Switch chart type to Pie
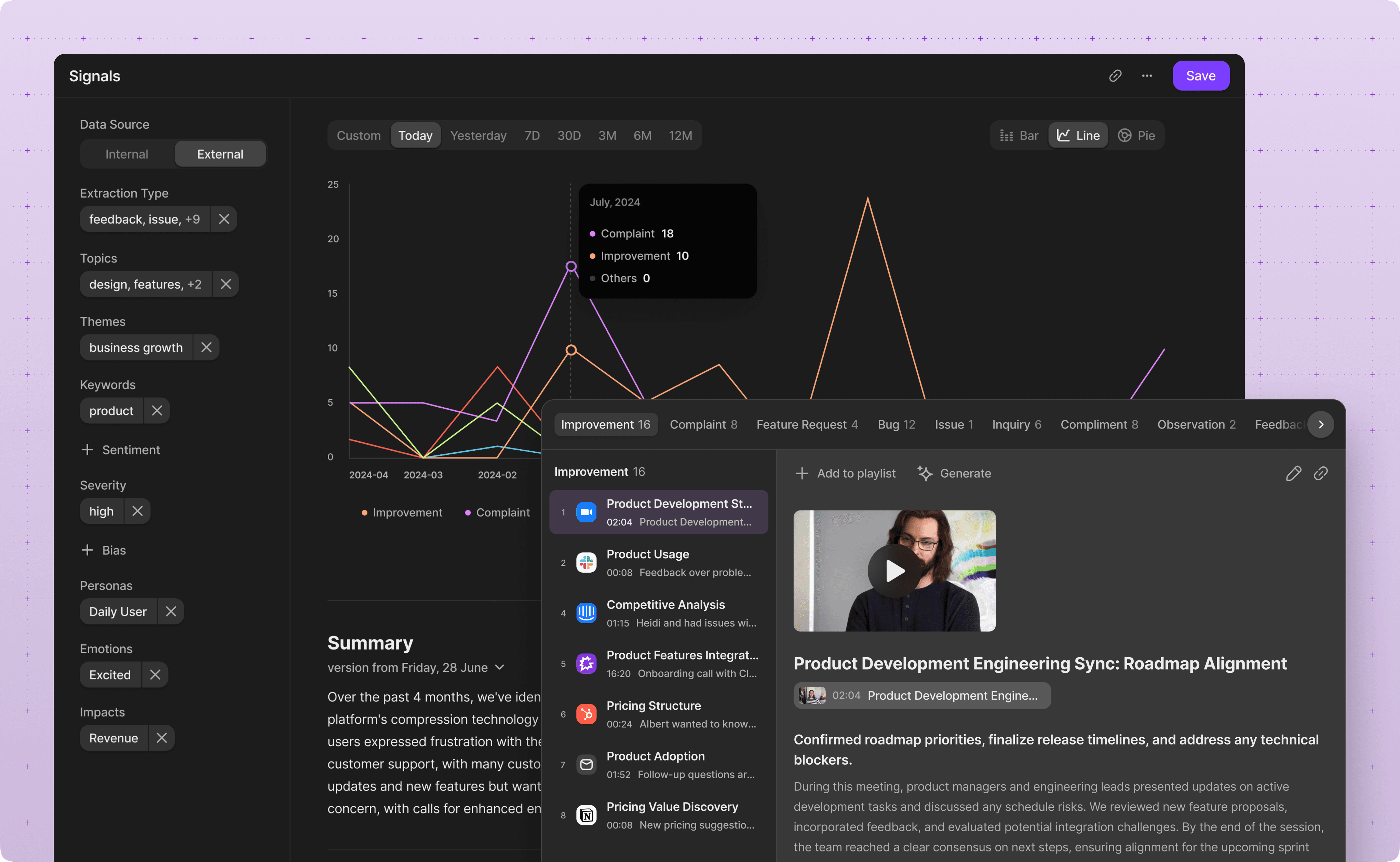The image size is (1400, 862). tap(1136, 136)
